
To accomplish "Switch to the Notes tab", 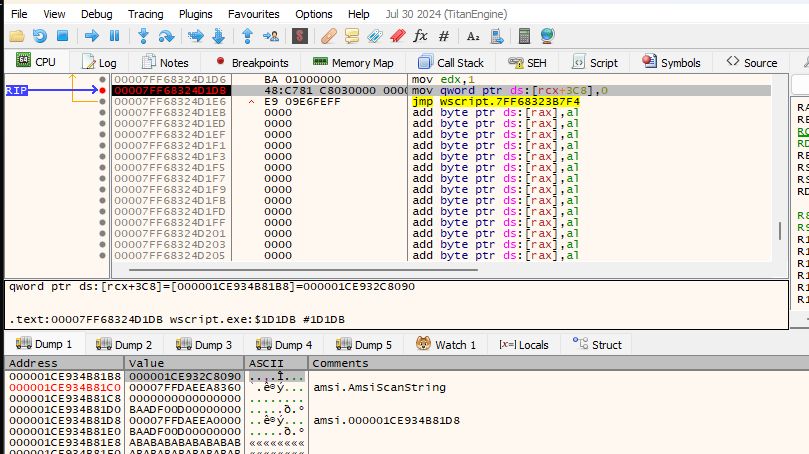I will point(165,62).
